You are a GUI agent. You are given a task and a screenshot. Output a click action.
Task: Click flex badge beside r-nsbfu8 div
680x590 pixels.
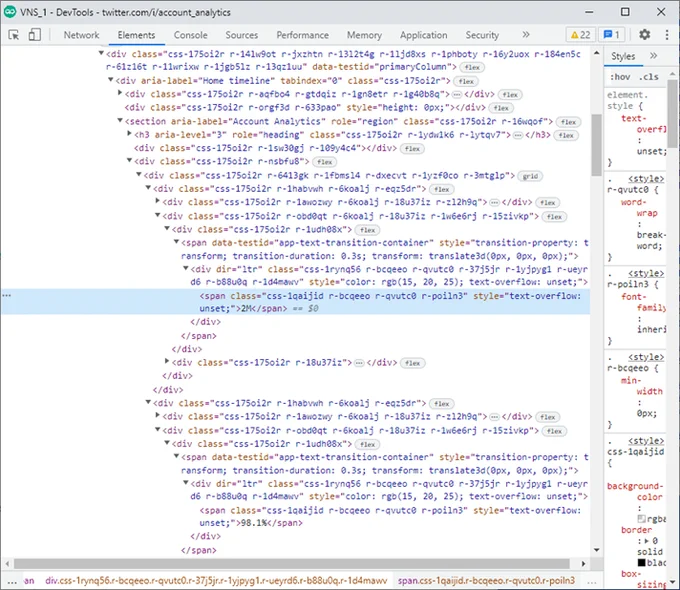(x=324, y=162)
